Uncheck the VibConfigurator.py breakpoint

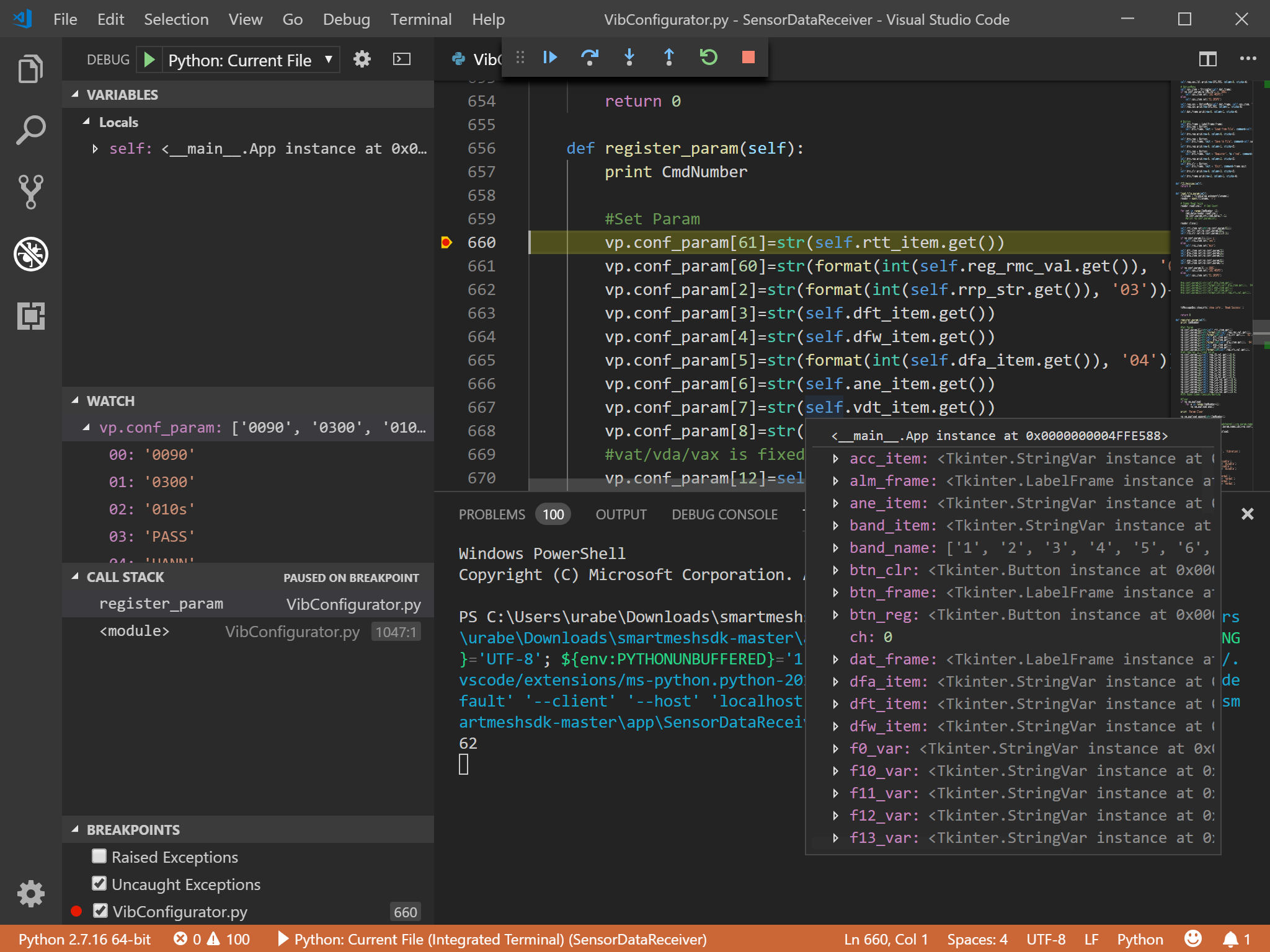tap(100, 911)
